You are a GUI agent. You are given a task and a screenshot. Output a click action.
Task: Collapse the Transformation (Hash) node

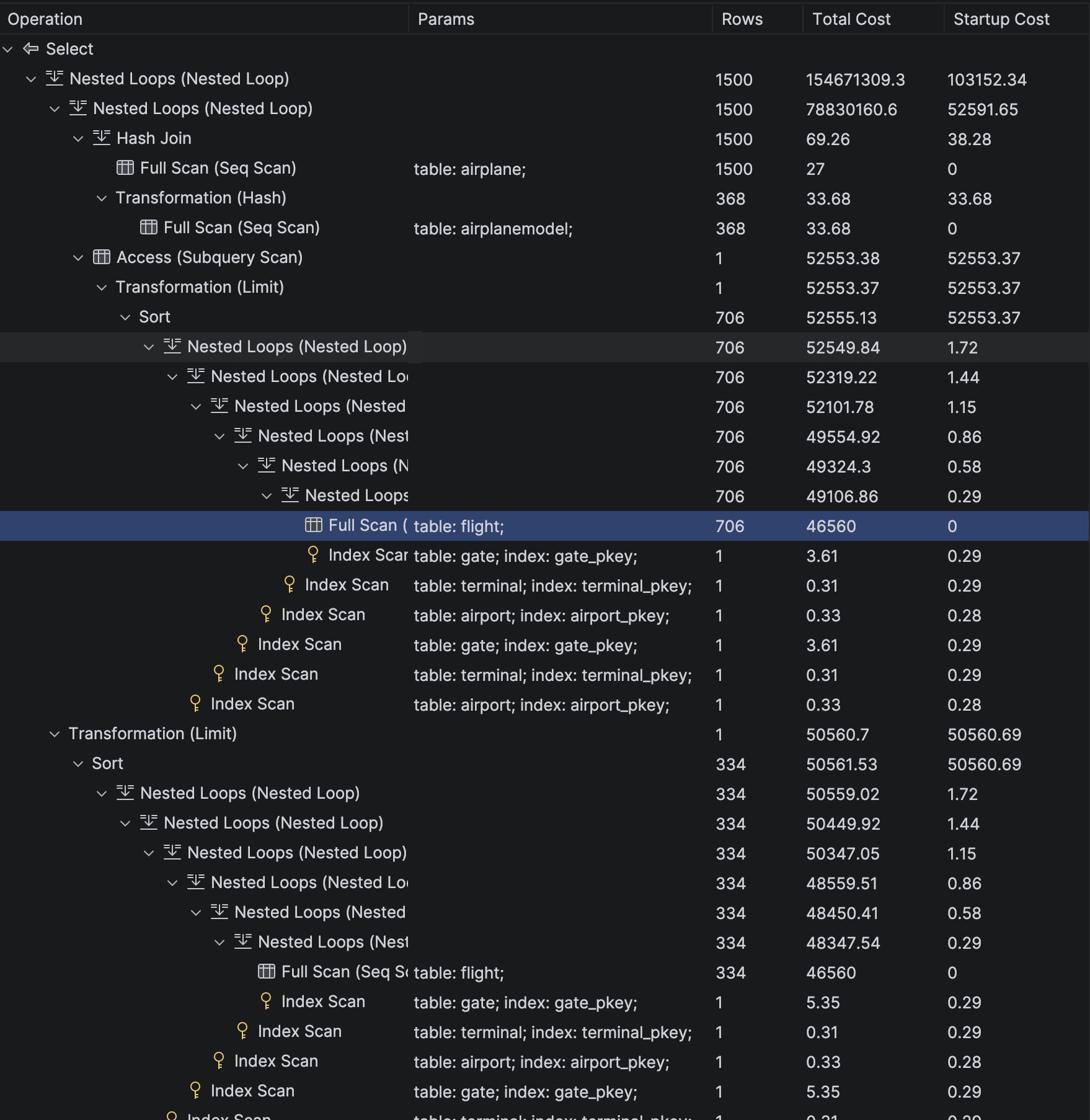click(102, 198)
